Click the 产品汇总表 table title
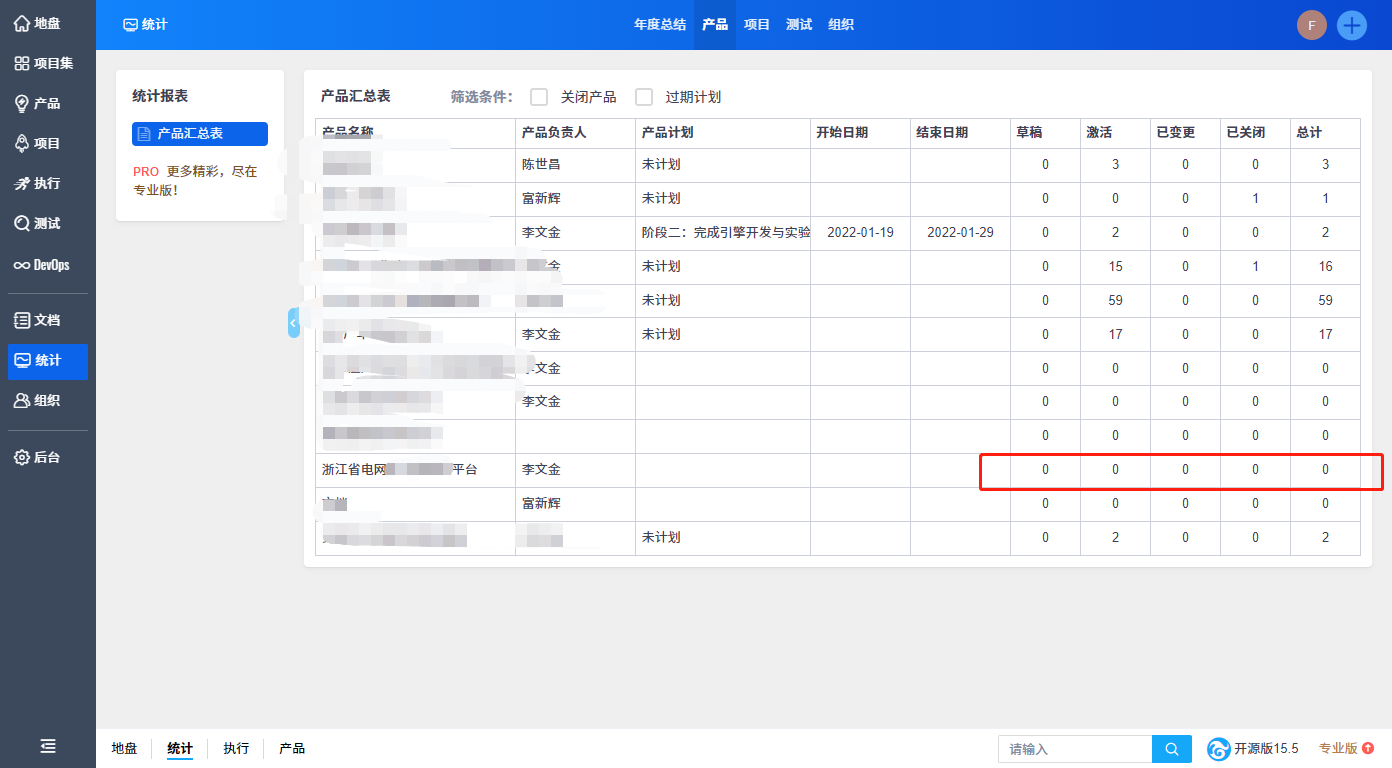The height and width of the screenshot is (768, 1392). point(355,96)
